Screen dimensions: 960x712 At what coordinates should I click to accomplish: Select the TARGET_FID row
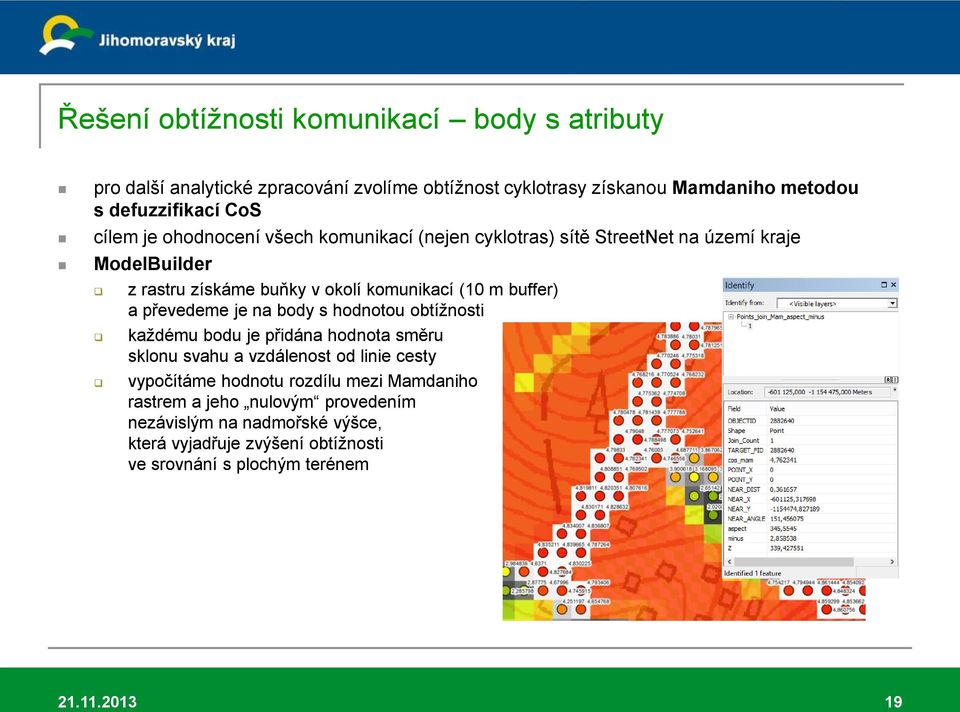click(811, 450)
